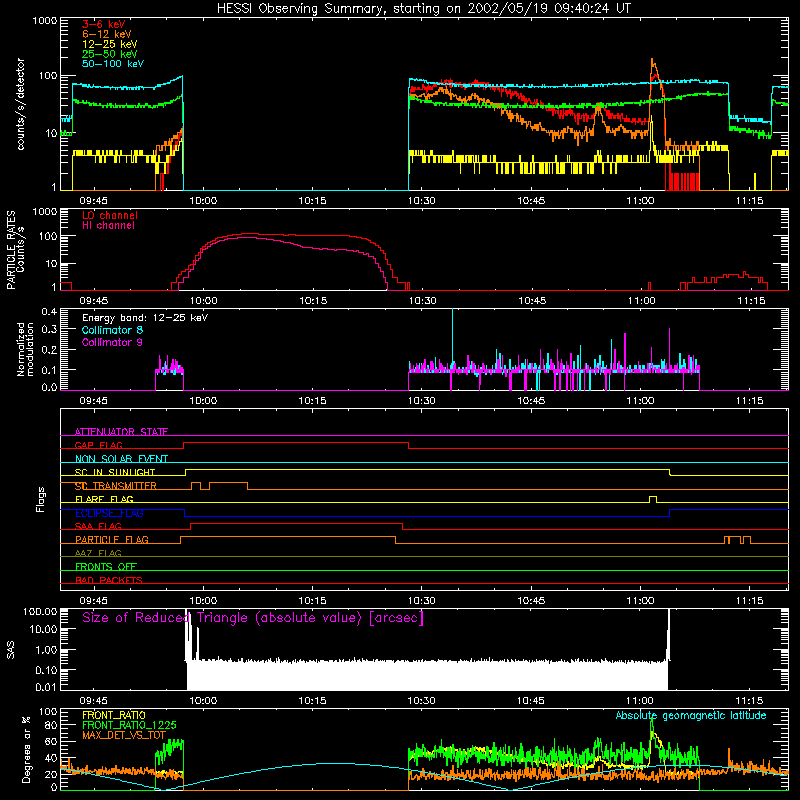
Task: Click the Flags axis label
Action: pos(40,499)
